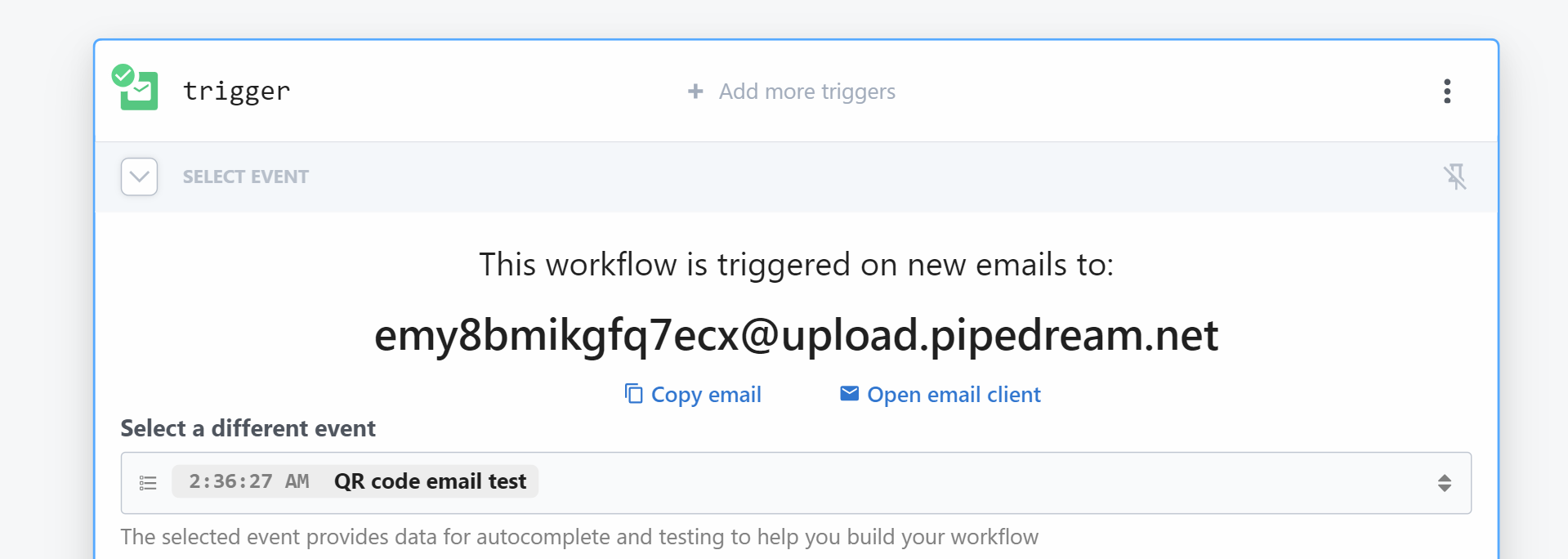Toggle the pin icon in Select Event header
Image resolution: width=1568 pixels, height=559 pixels.
(x=1454, y=177)
